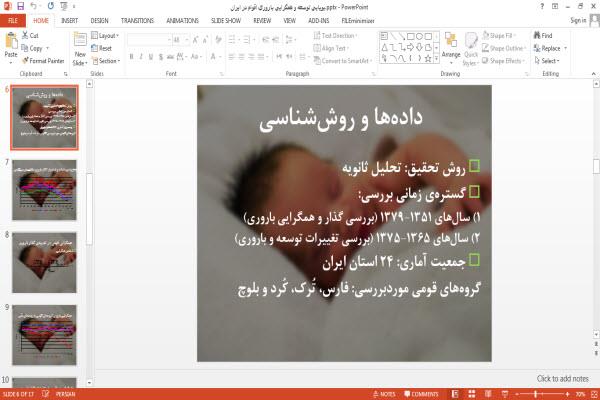
Task: Fit slide to current window
Action: pos(594,394)
